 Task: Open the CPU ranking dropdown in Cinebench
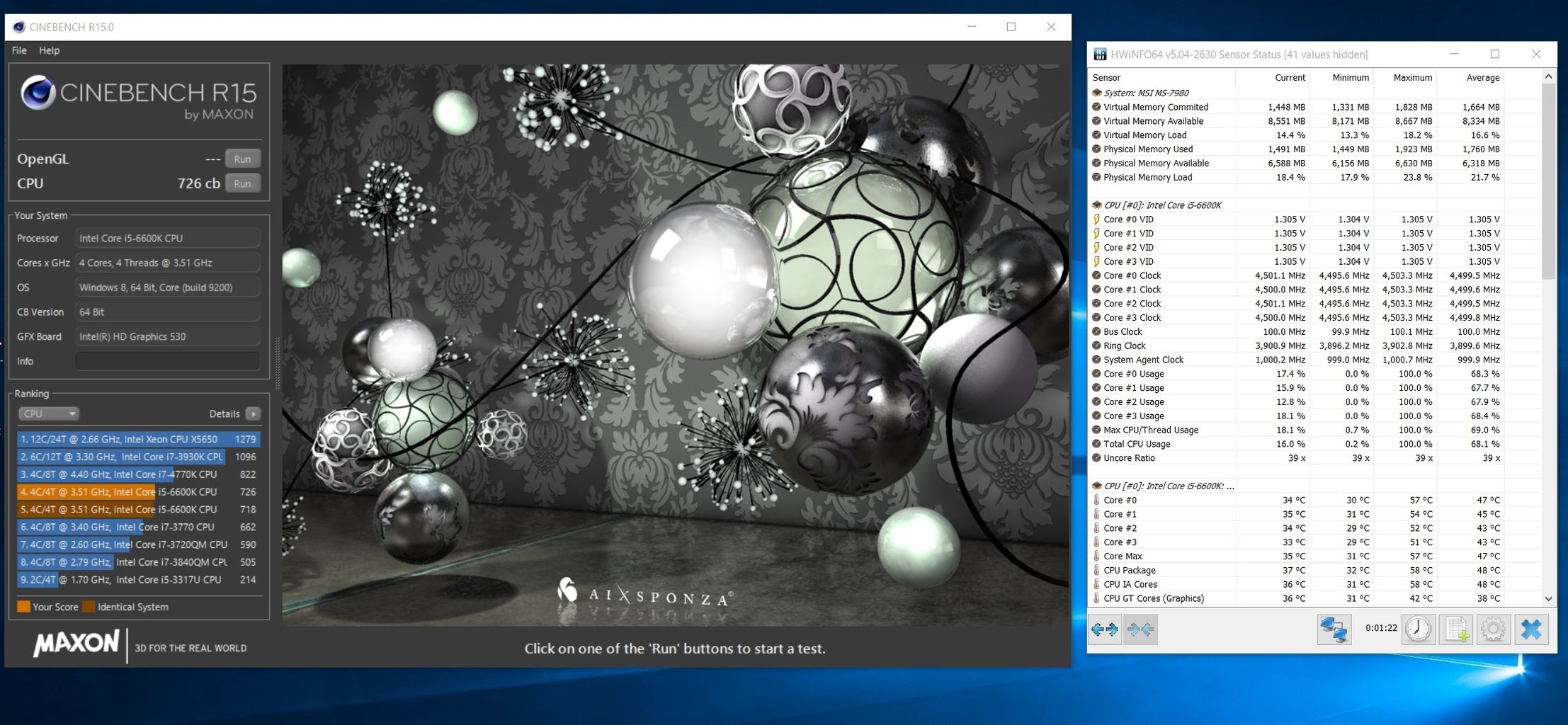coord(48,413)
